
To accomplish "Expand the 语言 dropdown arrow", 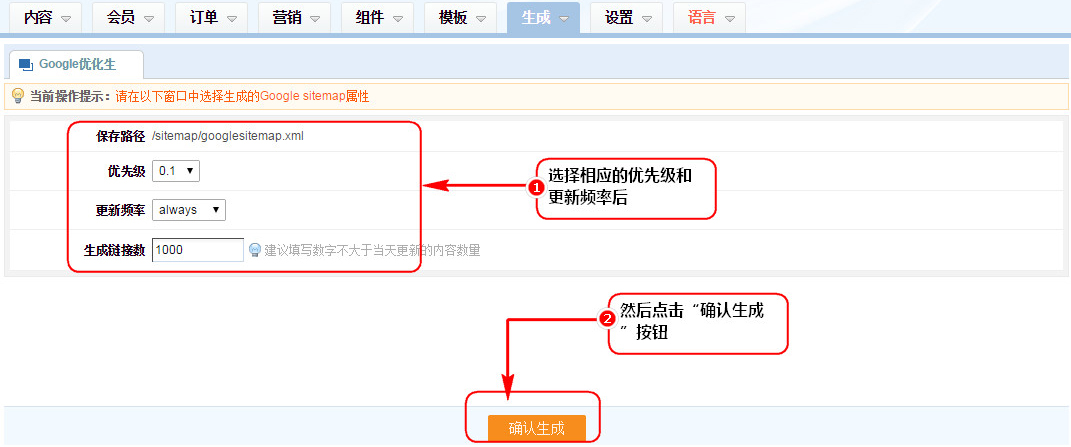I will [x=730, y=19].
